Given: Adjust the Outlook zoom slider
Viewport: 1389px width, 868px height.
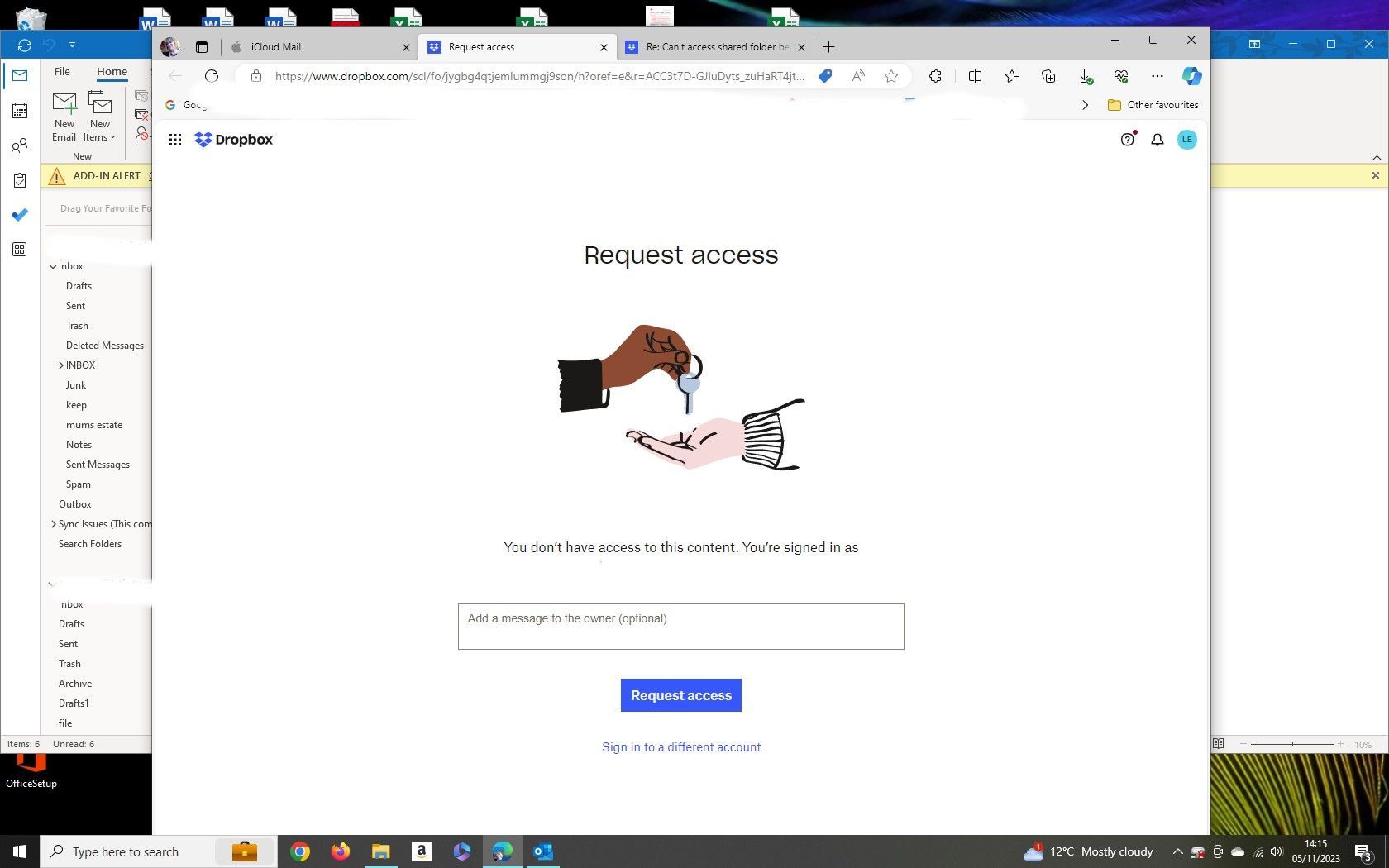Looking at the screenshot, I should [1293, 744].
